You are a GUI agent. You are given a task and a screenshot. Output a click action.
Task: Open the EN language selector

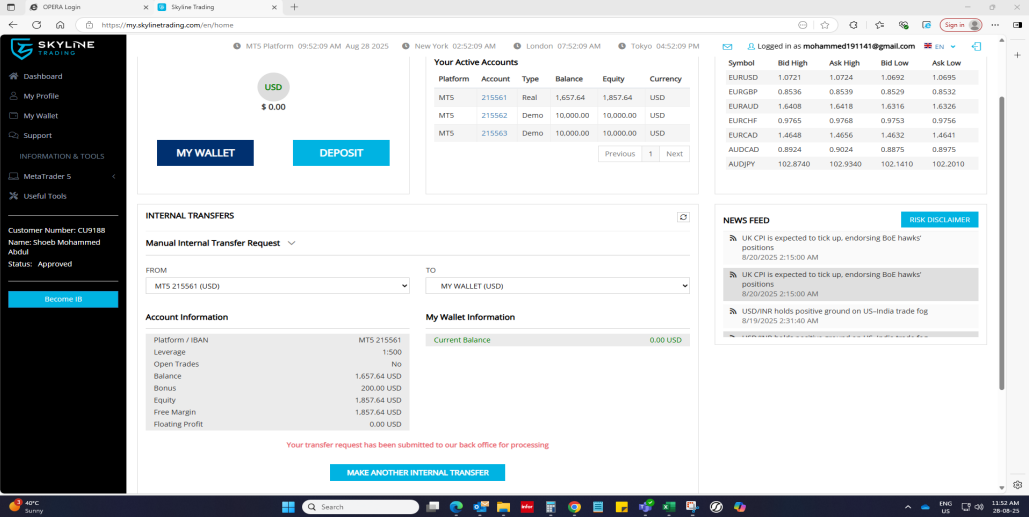point(940,46)
